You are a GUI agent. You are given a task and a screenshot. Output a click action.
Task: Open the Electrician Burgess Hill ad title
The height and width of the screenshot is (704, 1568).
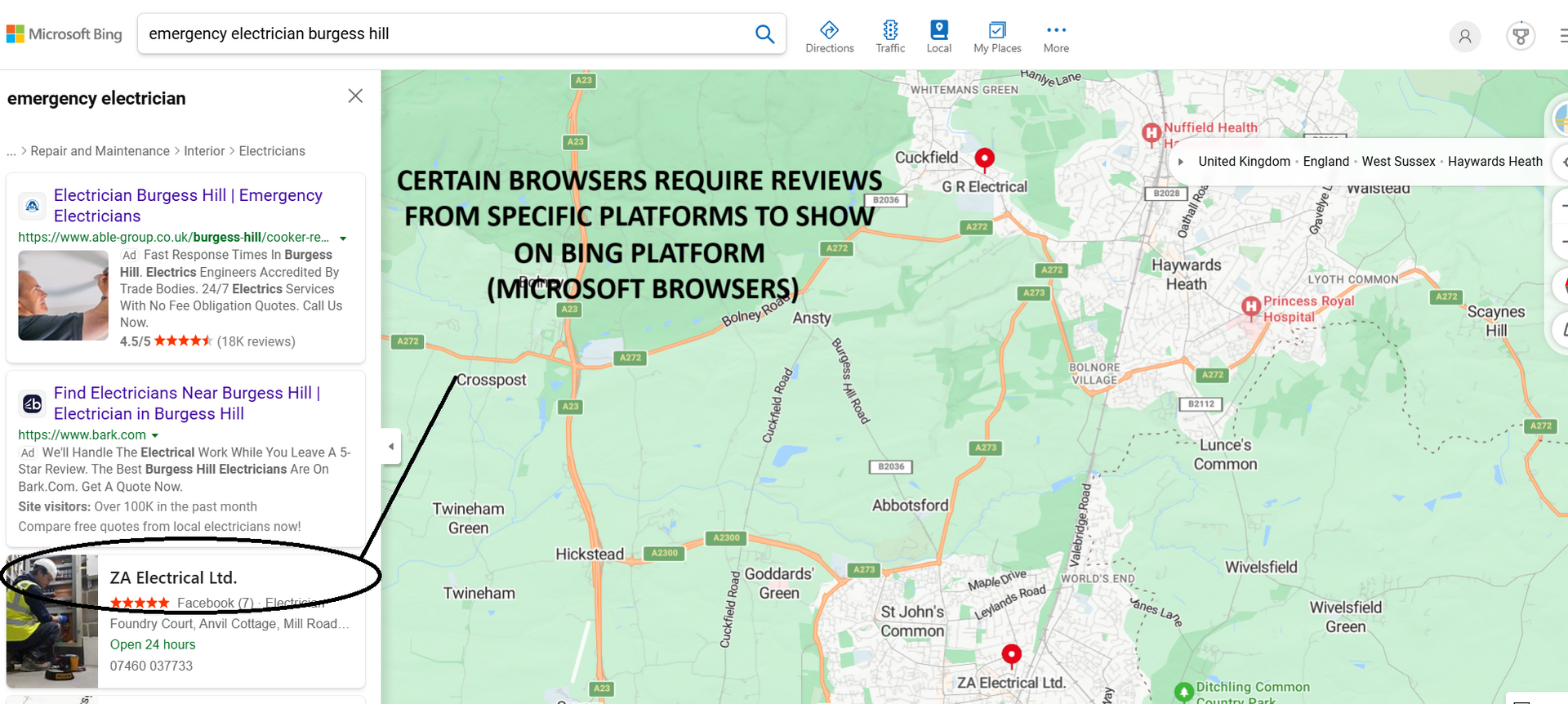pyautogui.click(x=188, y=206)
